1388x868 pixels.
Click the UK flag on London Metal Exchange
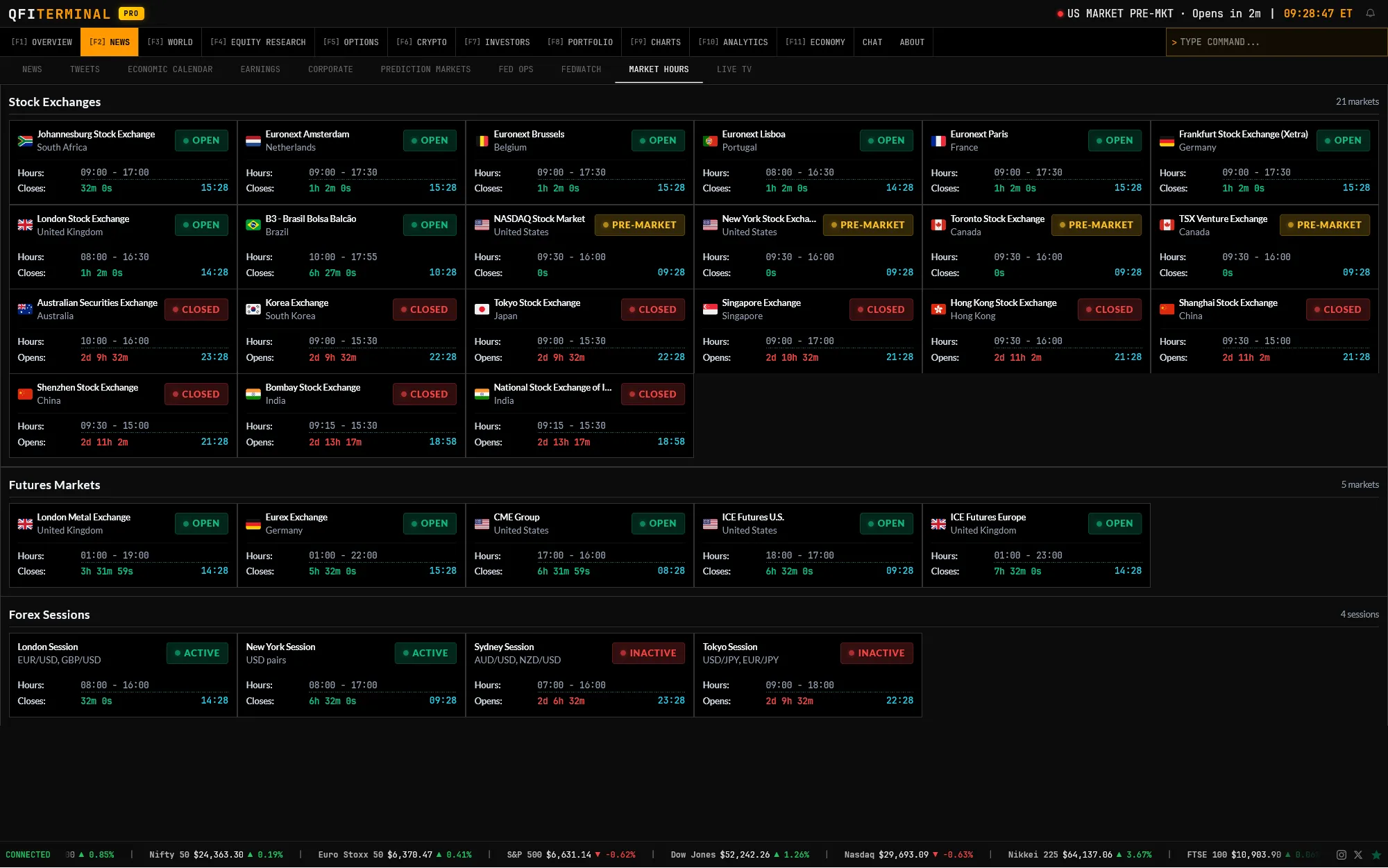tap(25, 524)
